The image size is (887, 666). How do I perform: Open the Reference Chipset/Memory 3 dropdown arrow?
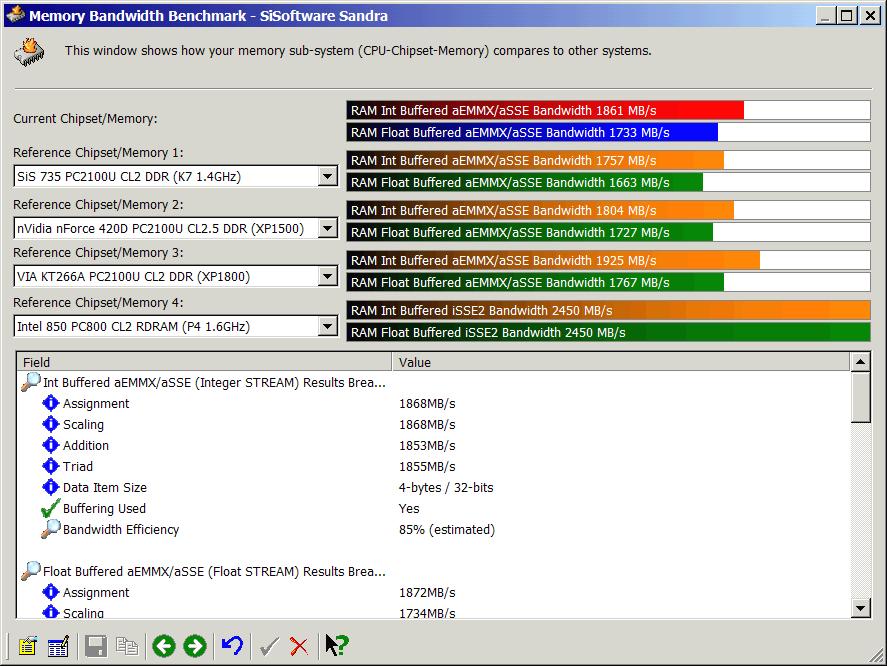coord(327,277)
